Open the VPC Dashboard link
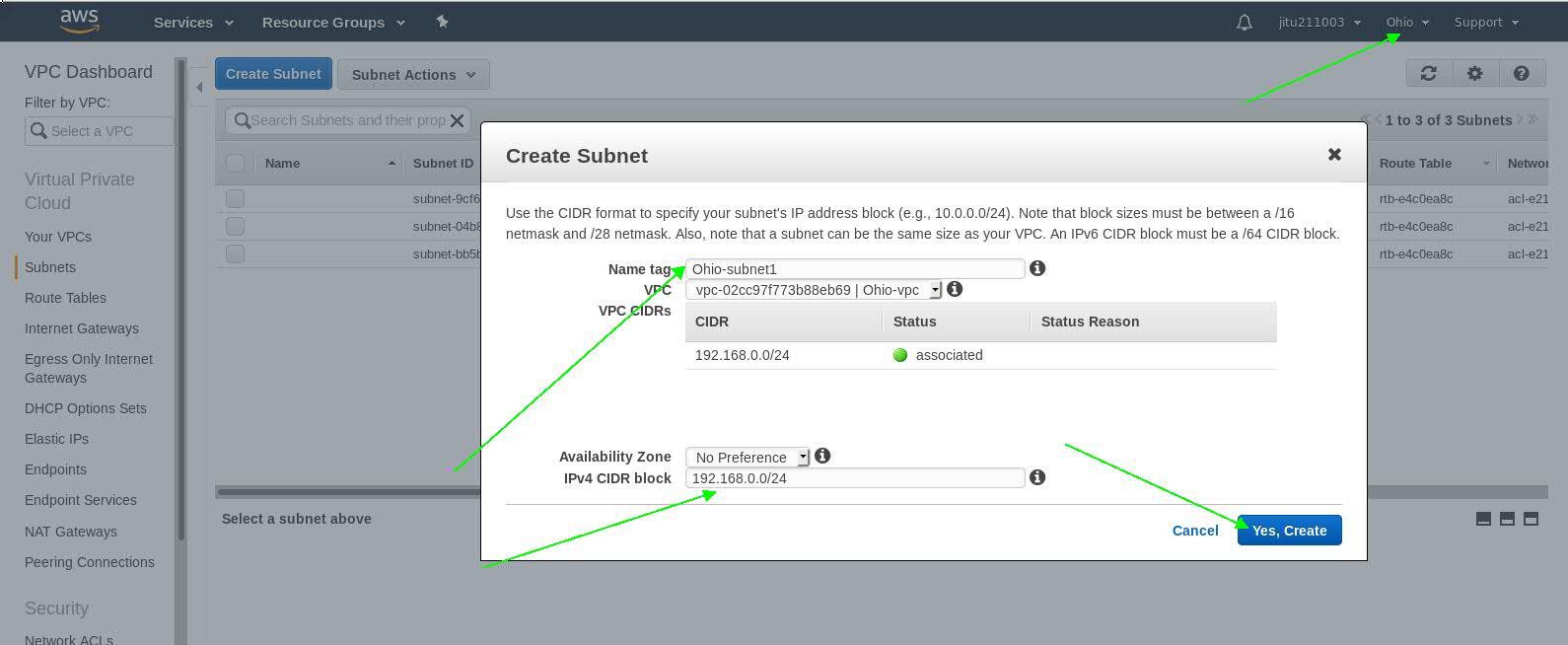1568x645 pixels. pos(89,72)
